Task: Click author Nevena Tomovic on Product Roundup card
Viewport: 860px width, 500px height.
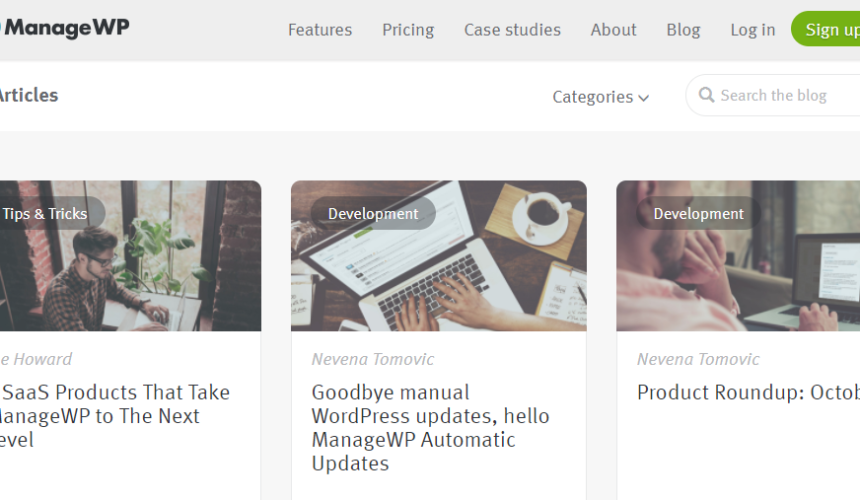Action: 698,359
